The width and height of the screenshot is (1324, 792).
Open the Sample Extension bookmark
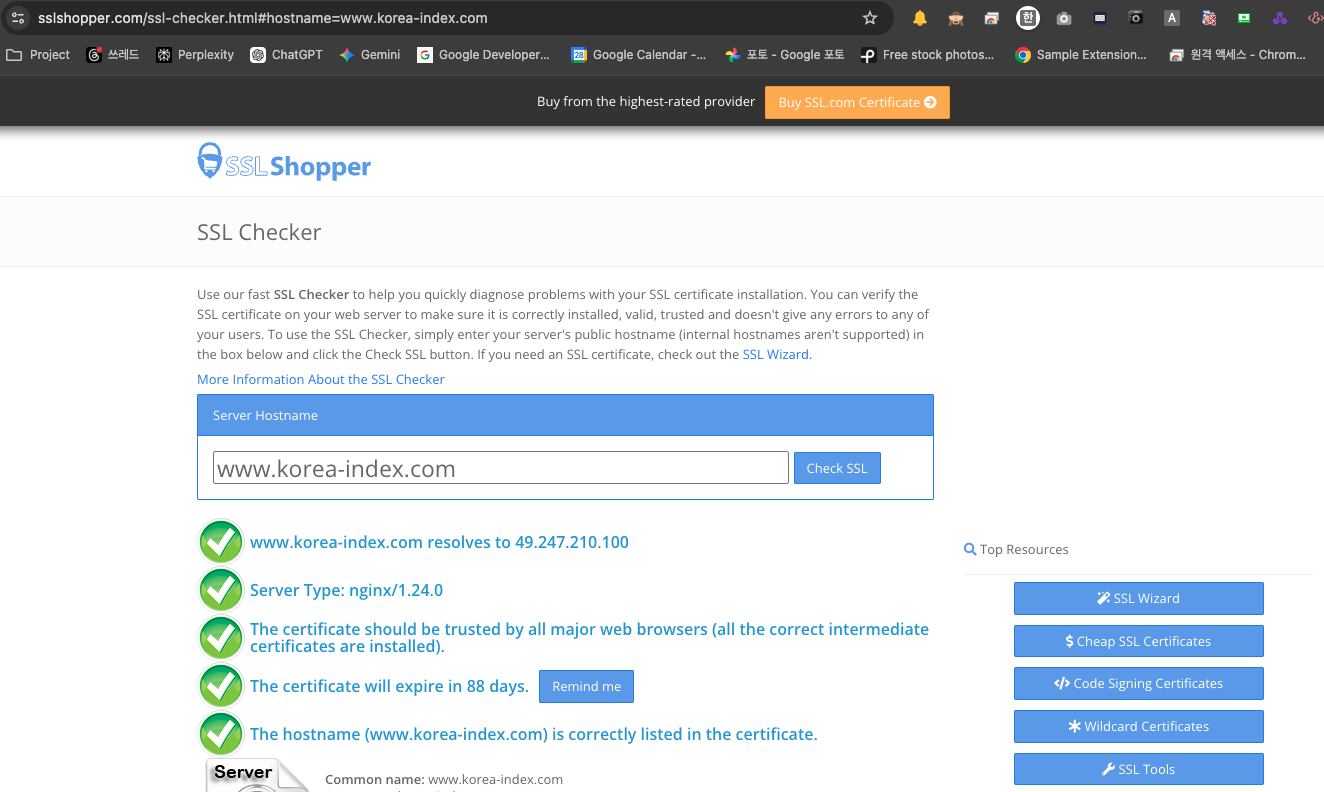click(1081, 55)
